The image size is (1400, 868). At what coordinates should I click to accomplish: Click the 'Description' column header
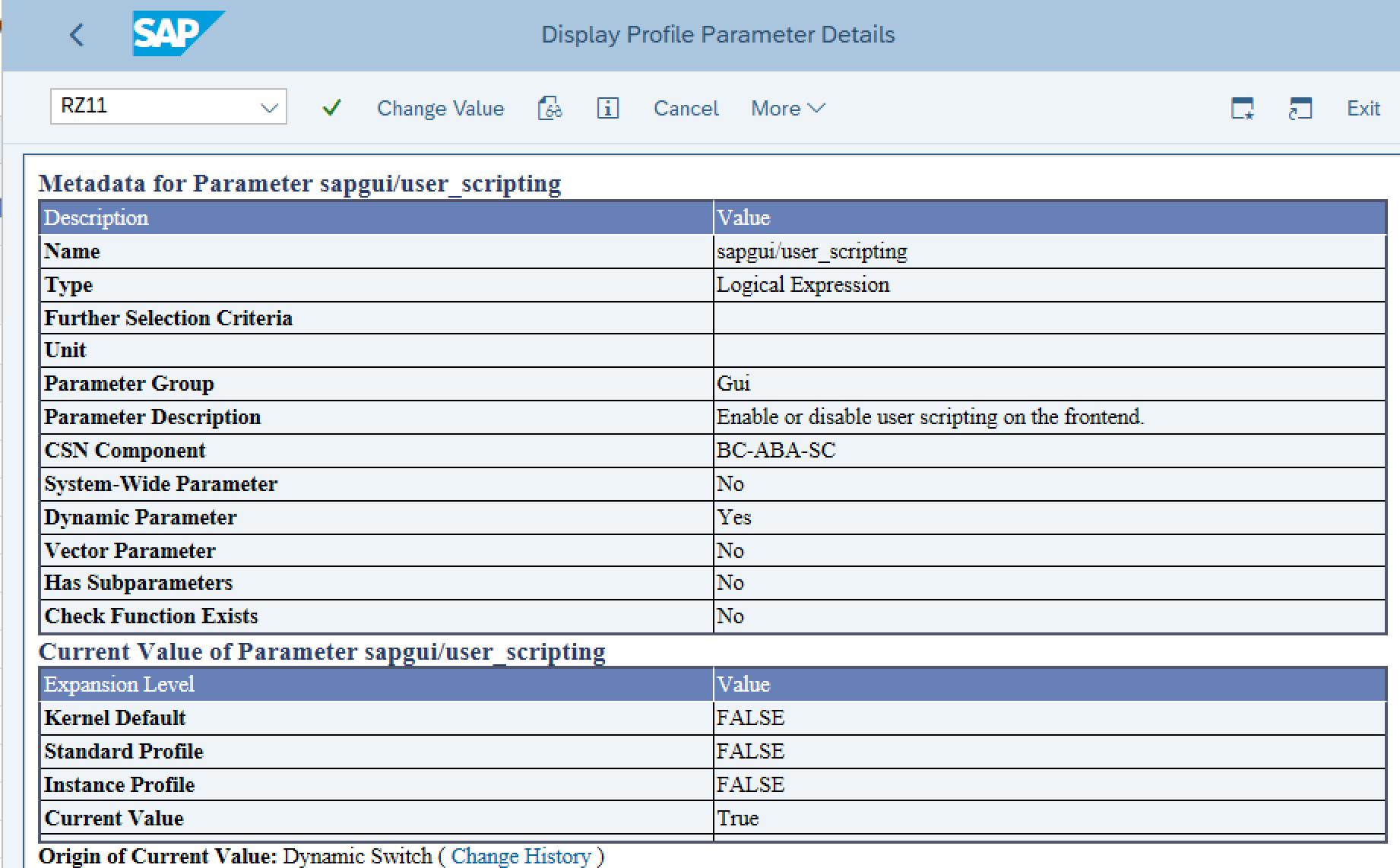[96, 217]
